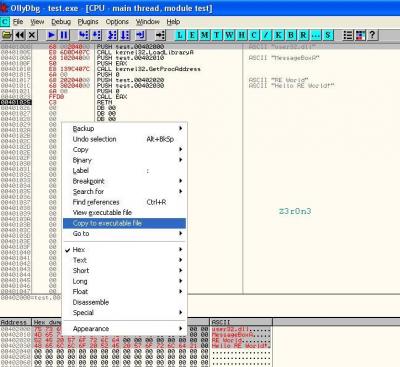Choose Undo selection in context menu
Screen dimensions: 400x367
tap(124, 139)
